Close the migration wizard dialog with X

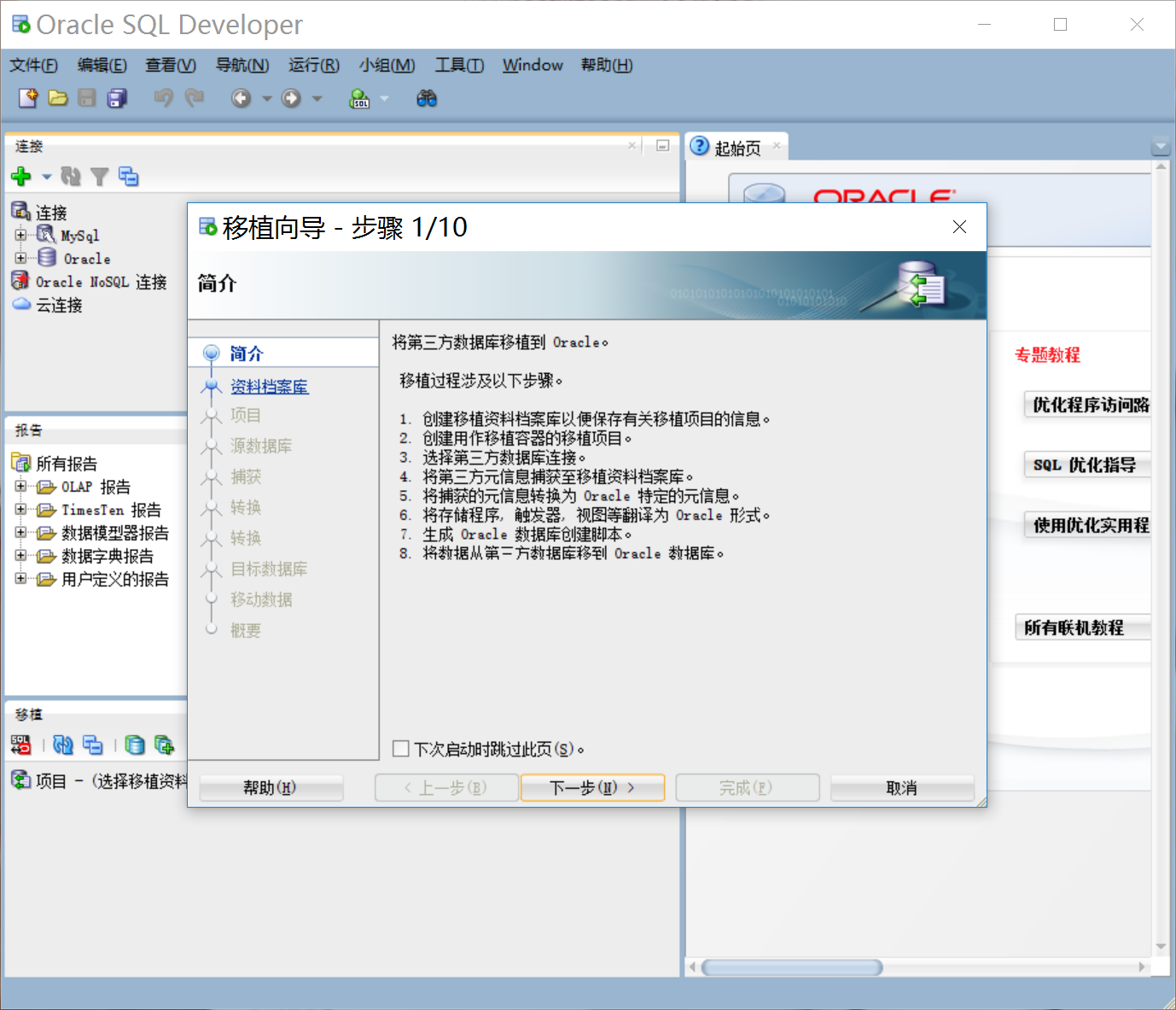click(x=959, y=226)
